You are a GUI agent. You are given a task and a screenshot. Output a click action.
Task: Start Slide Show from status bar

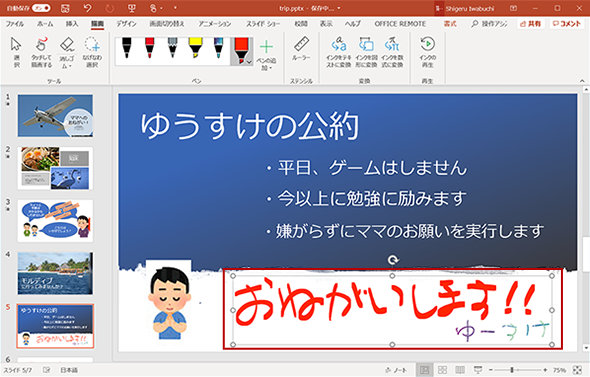pos(478,370)
